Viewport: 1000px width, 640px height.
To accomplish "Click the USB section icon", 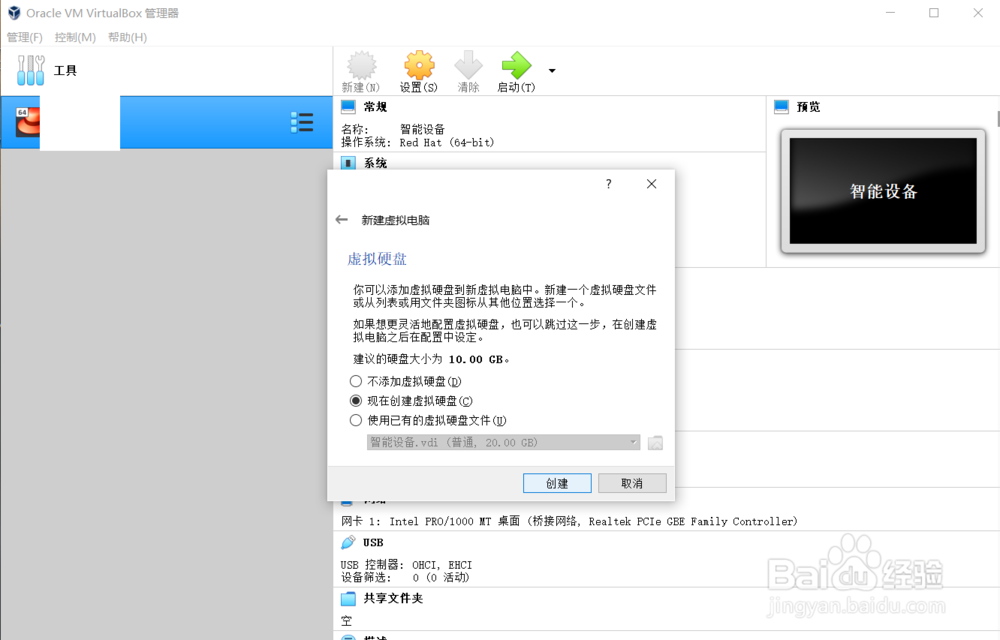I will pos(348,542).
